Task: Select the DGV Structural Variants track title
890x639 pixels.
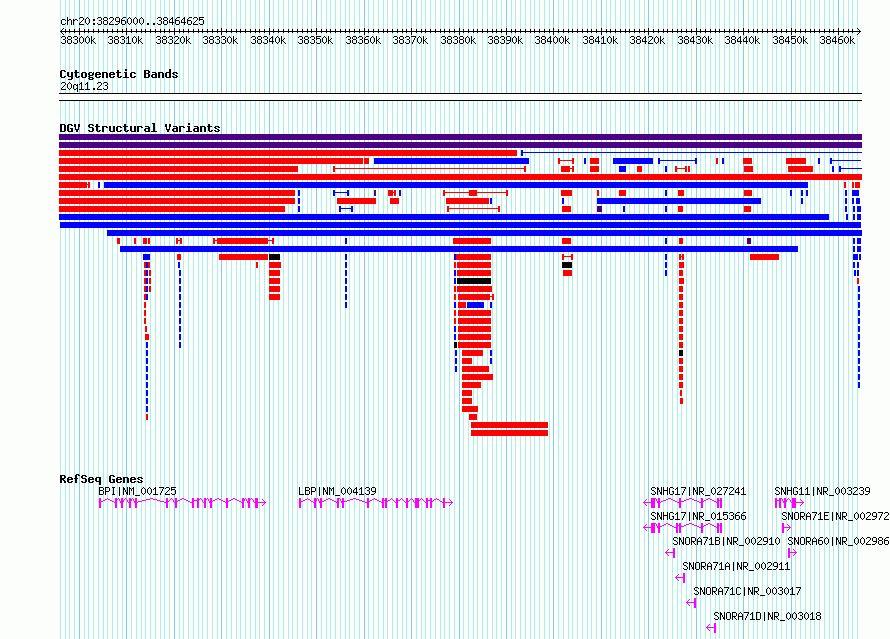Action: [x=140, y=128]
